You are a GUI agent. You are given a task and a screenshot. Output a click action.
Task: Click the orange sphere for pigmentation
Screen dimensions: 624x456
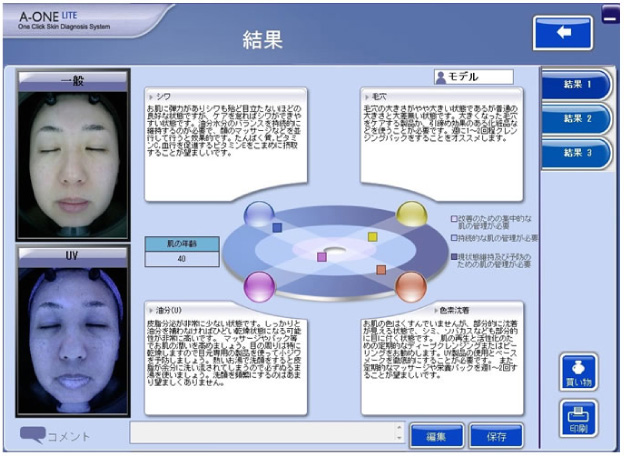(x=411, y=286)
